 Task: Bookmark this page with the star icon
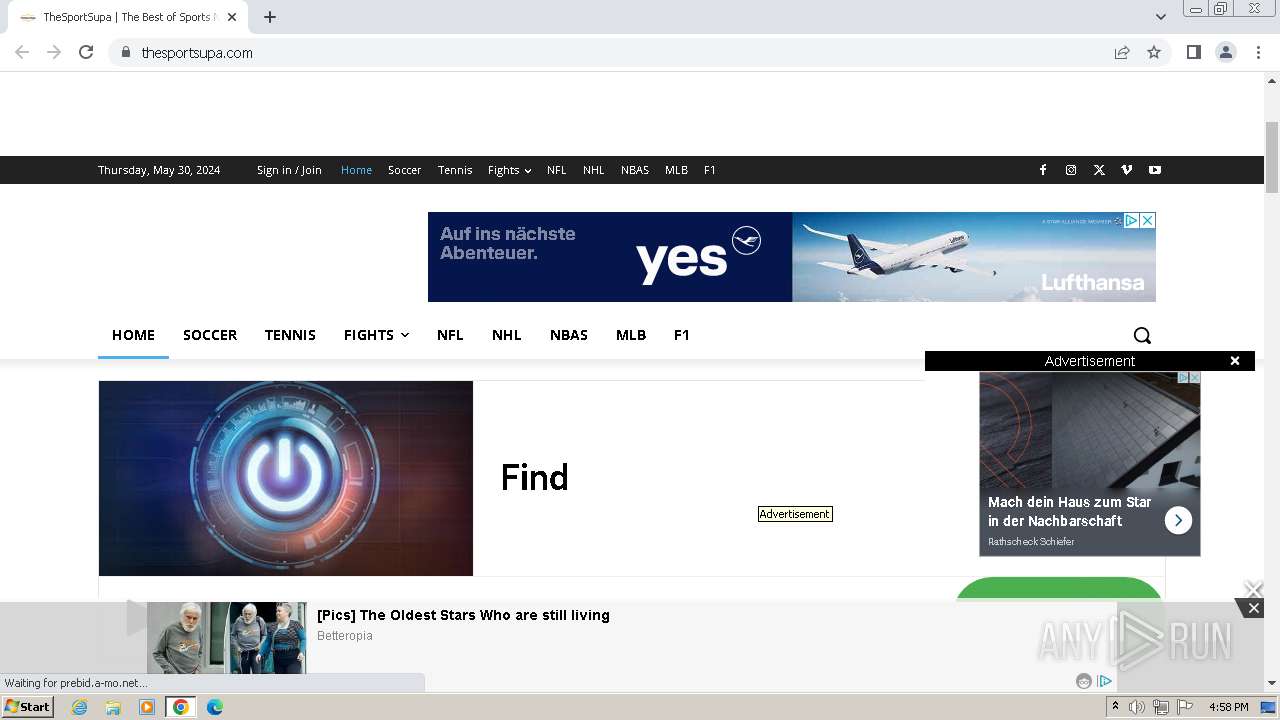pos(1154,52)
